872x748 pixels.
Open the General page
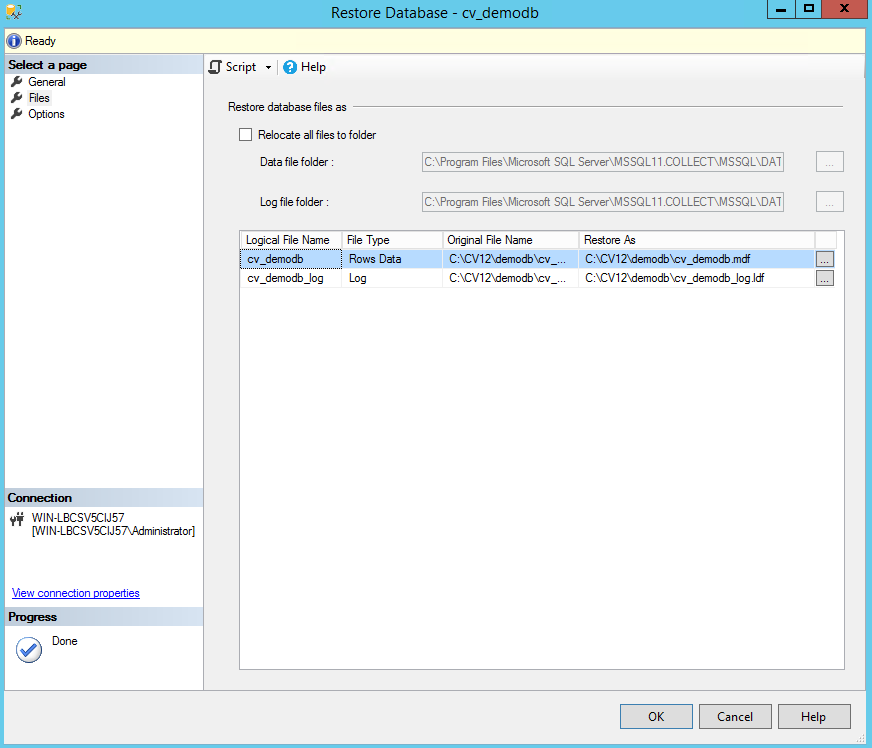point(47,82)
